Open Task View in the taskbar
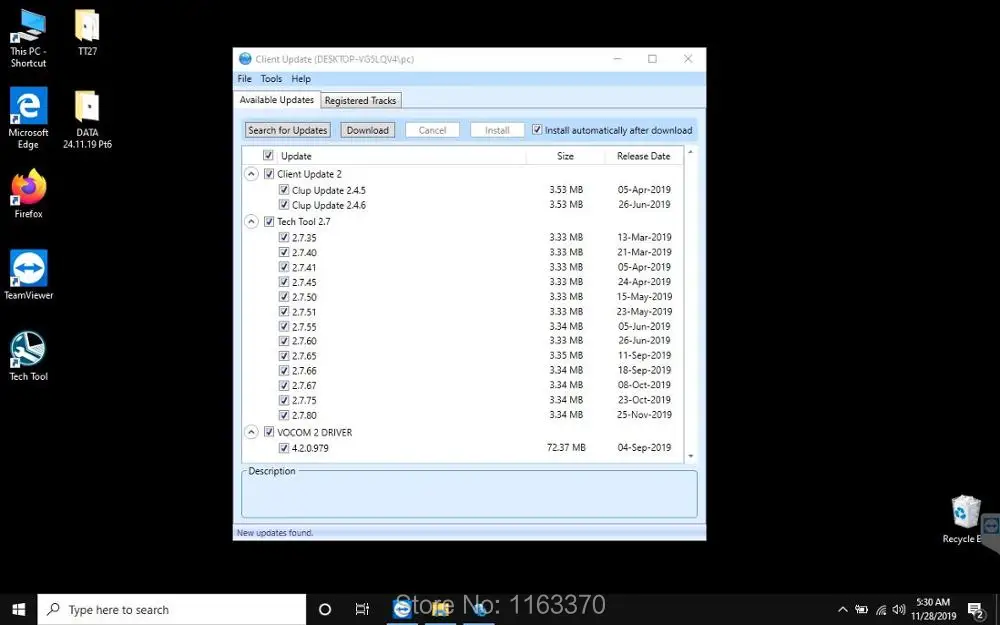Image resolution: width=1000 pixels, height=625 pixels. [x=362, y=609]
